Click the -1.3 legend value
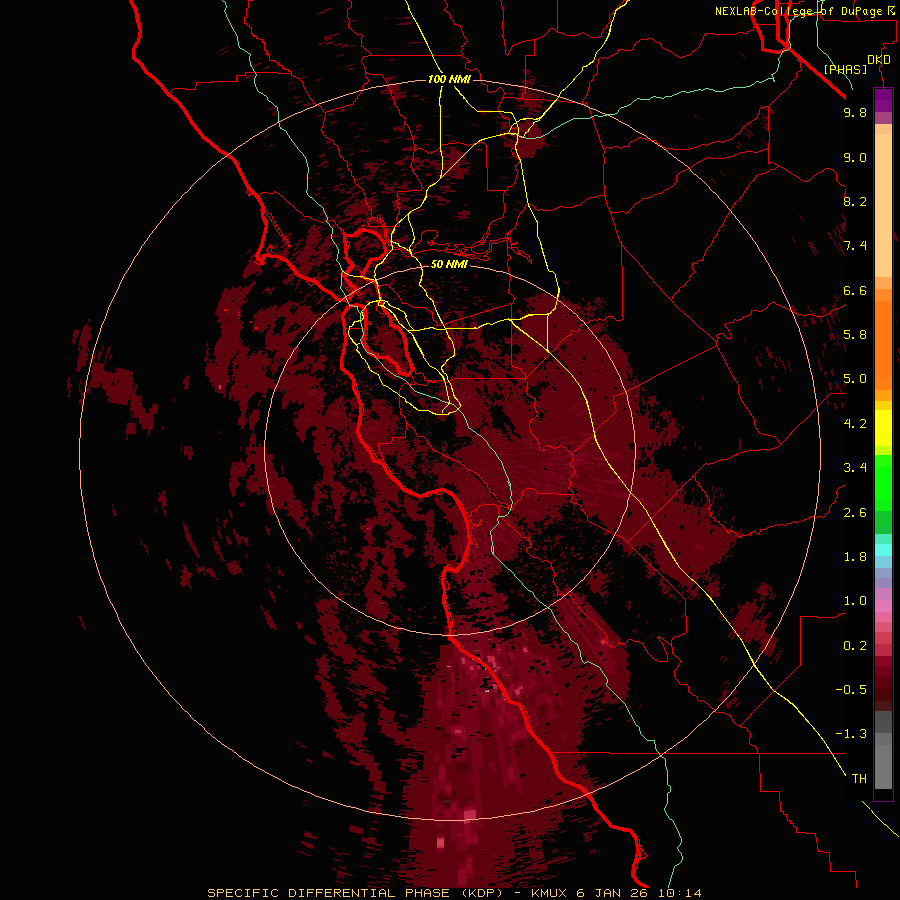The image size is (900, 900). (x=851, y=734)
